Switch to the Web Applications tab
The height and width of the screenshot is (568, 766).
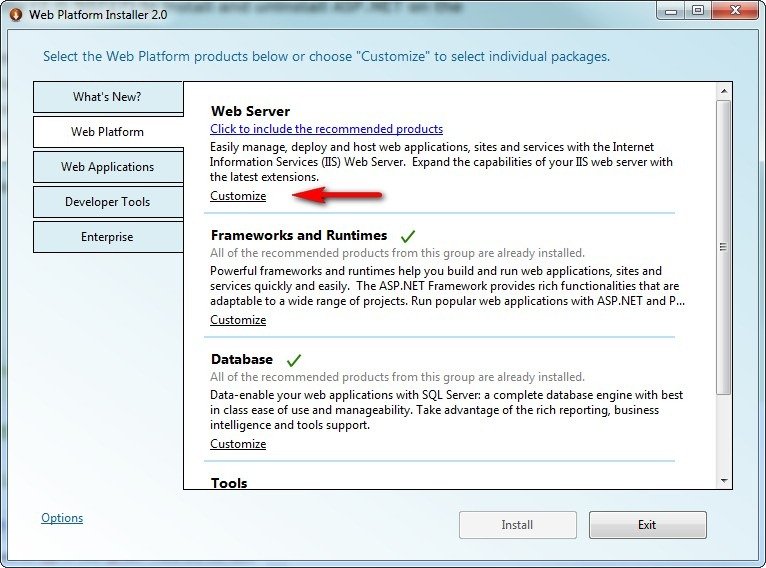107,167
